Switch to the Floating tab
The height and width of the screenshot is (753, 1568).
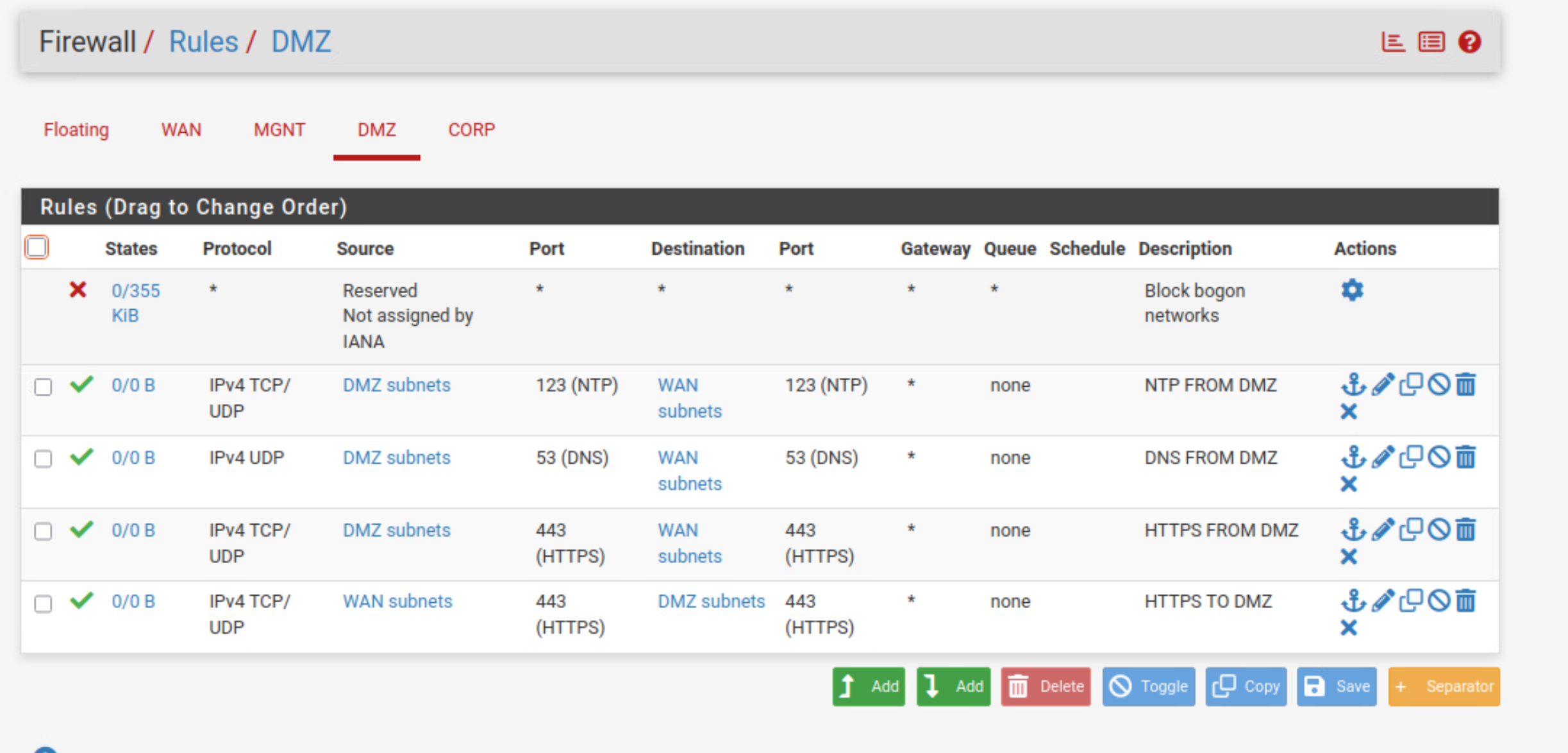coord(76,130)
